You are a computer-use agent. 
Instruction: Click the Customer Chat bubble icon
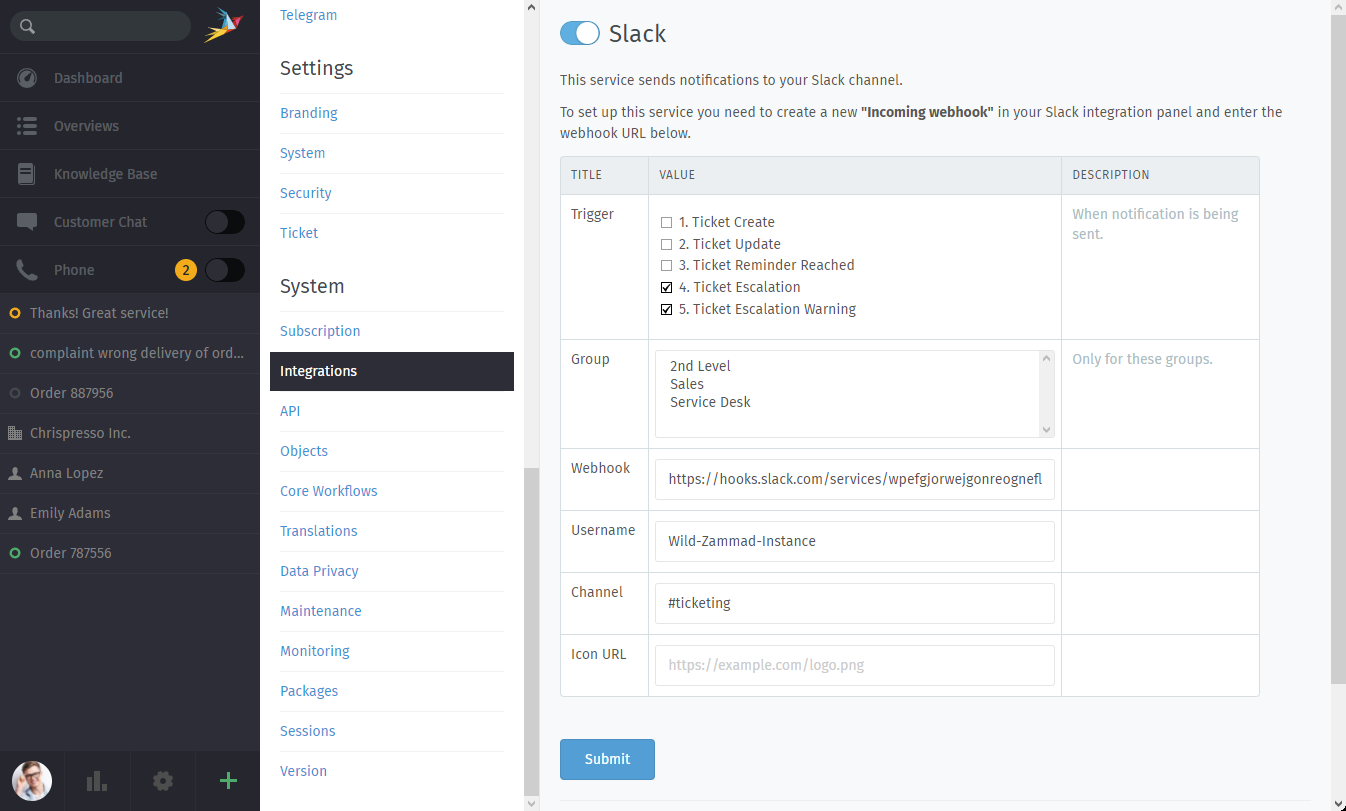click(x=27, y=222)
